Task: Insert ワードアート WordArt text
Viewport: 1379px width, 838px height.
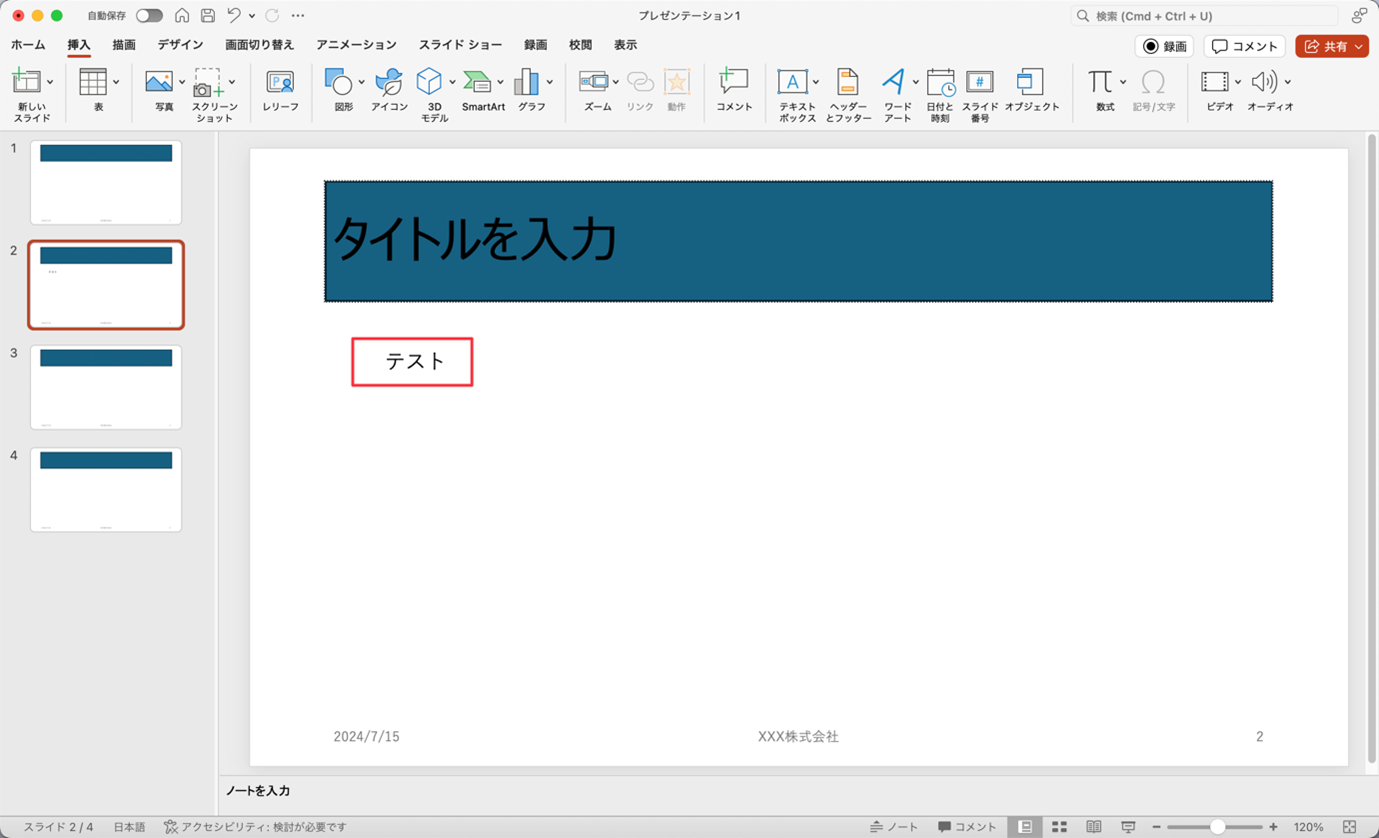Action: (894, 82)
